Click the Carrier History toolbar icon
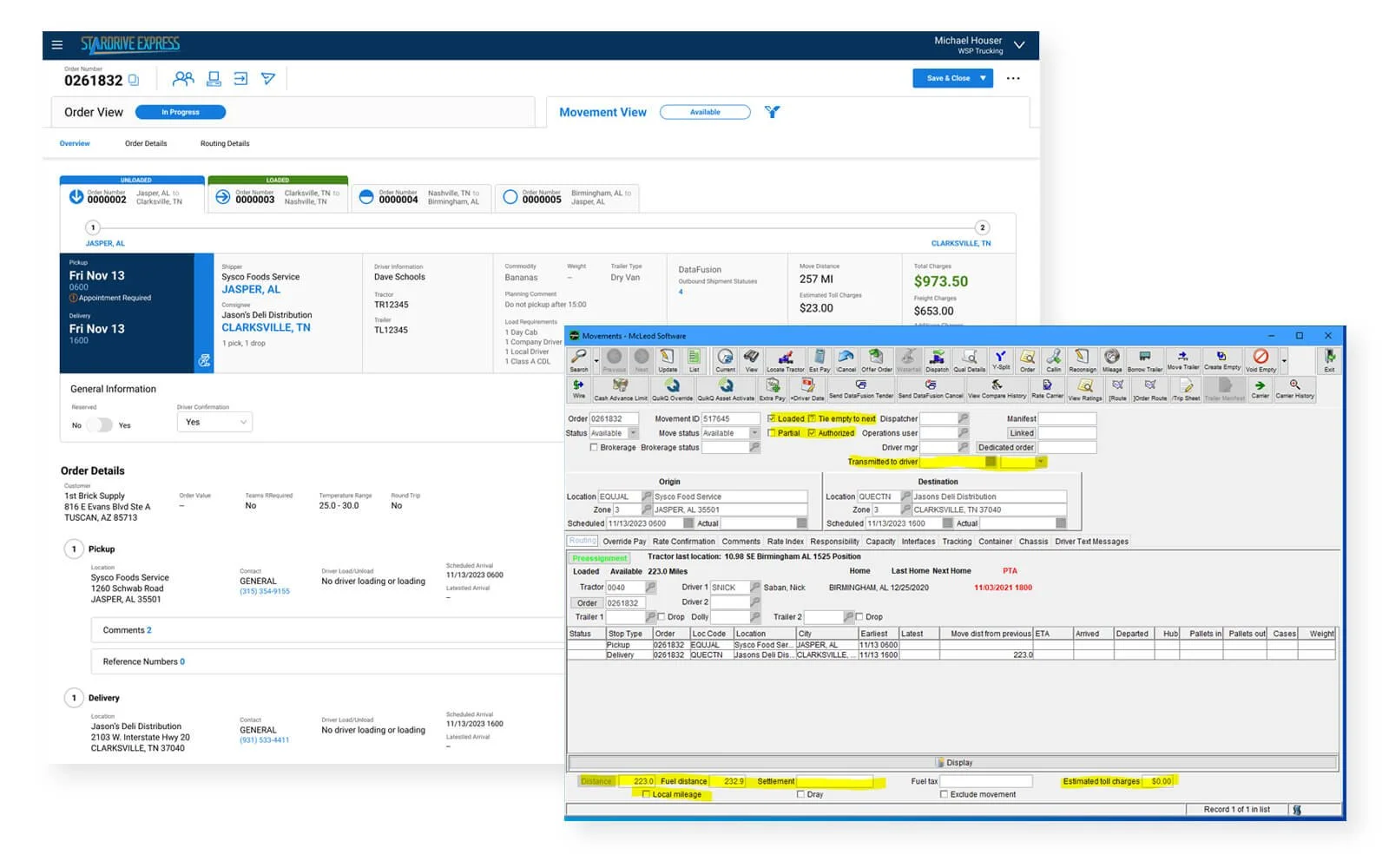 coord(1294,388)
